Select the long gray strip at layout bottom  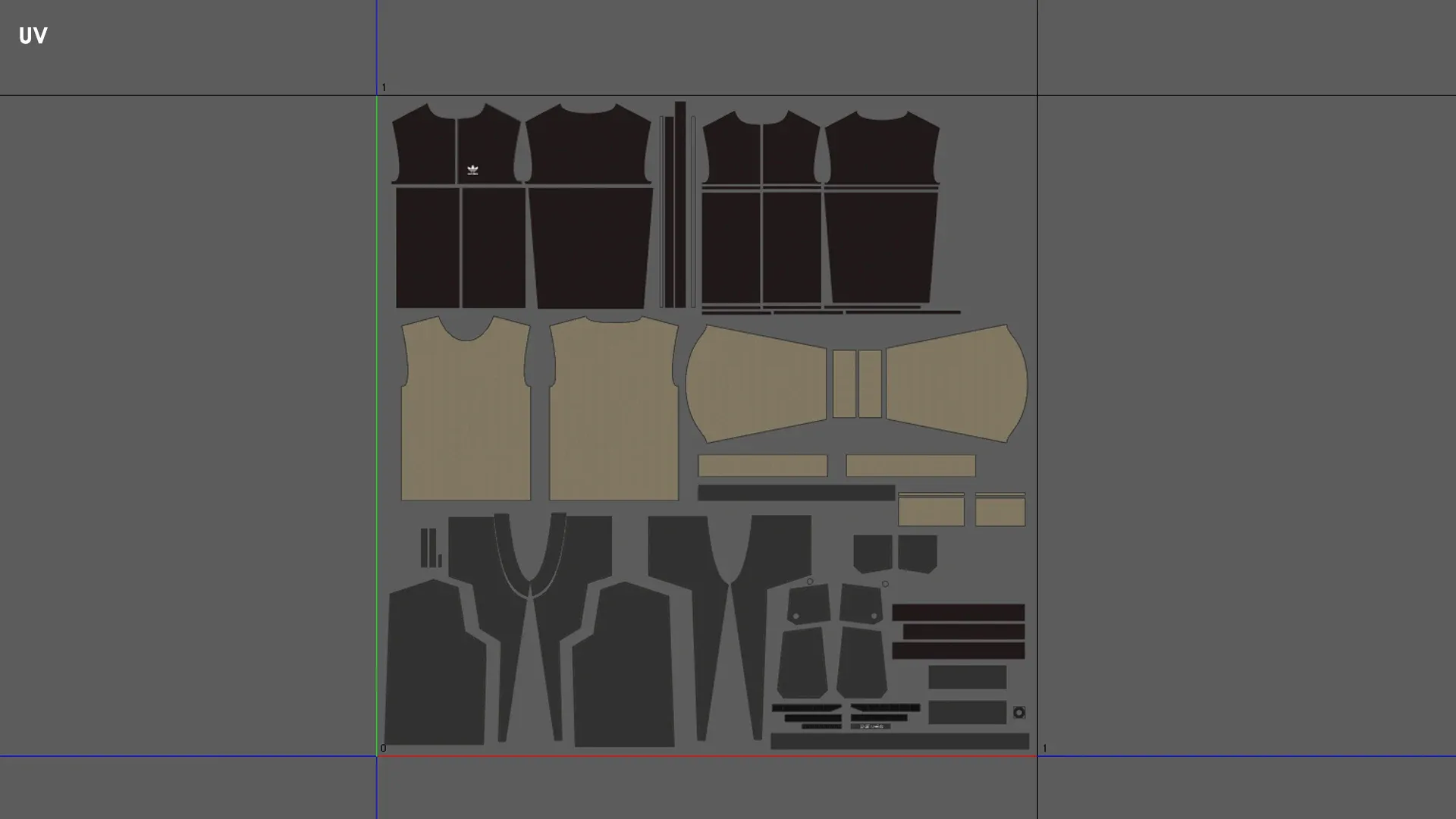coord(899,741)
